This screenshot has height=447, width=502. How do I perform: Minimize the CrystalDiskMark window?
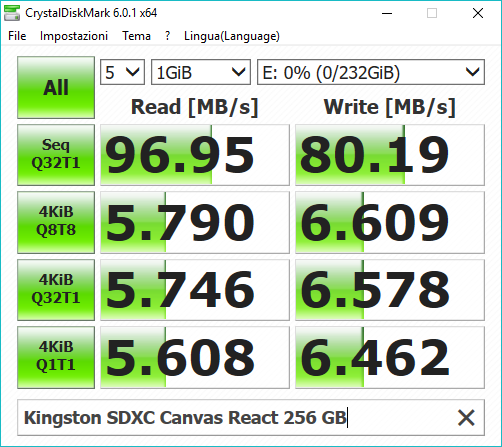[x=387, y=13]
